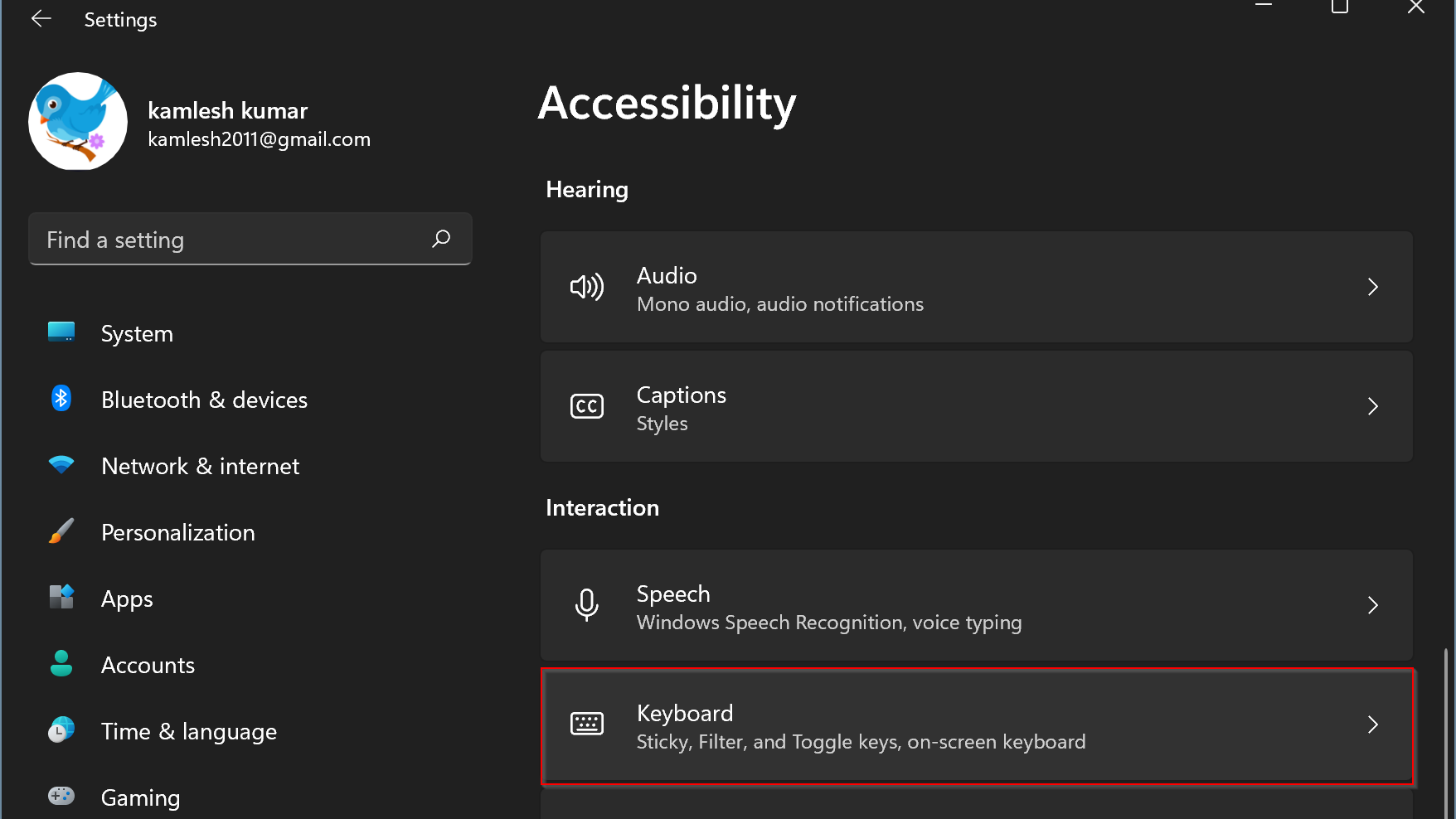Go to Network & internet section

tap(200, 466)
